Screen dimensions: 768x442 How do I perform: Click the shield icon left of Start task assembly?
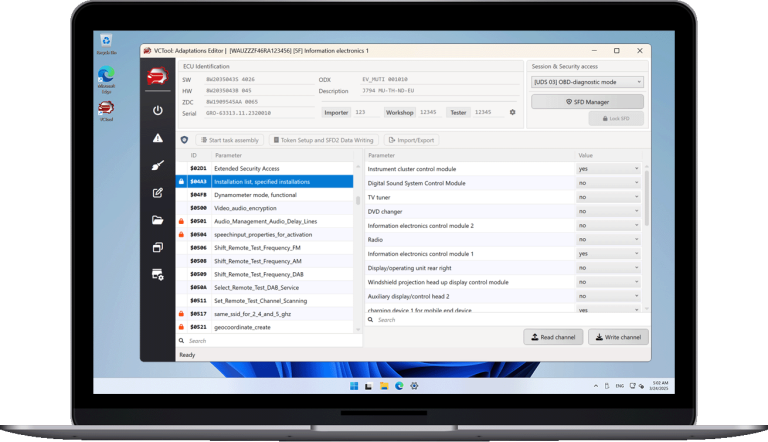point(184,140)
